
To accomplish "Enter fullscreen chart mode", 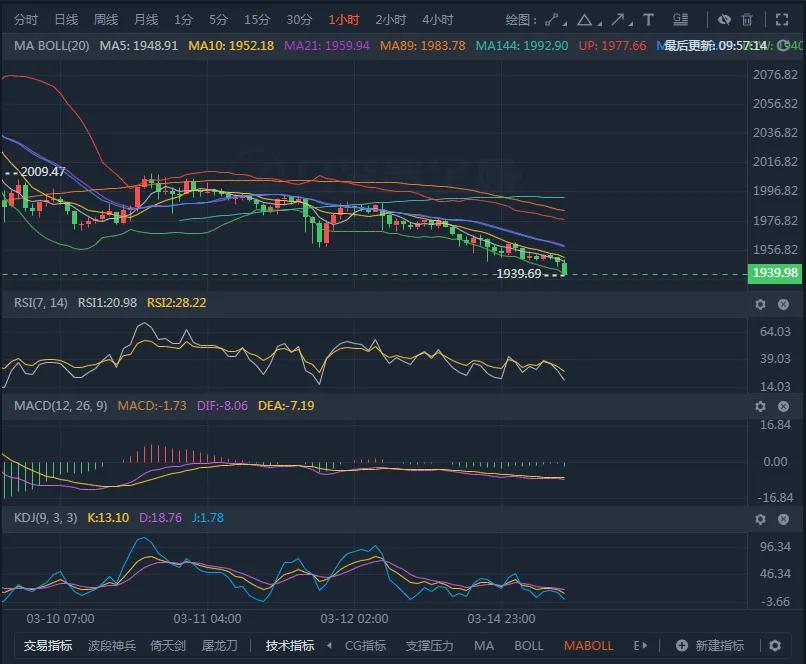I will 781,17.
